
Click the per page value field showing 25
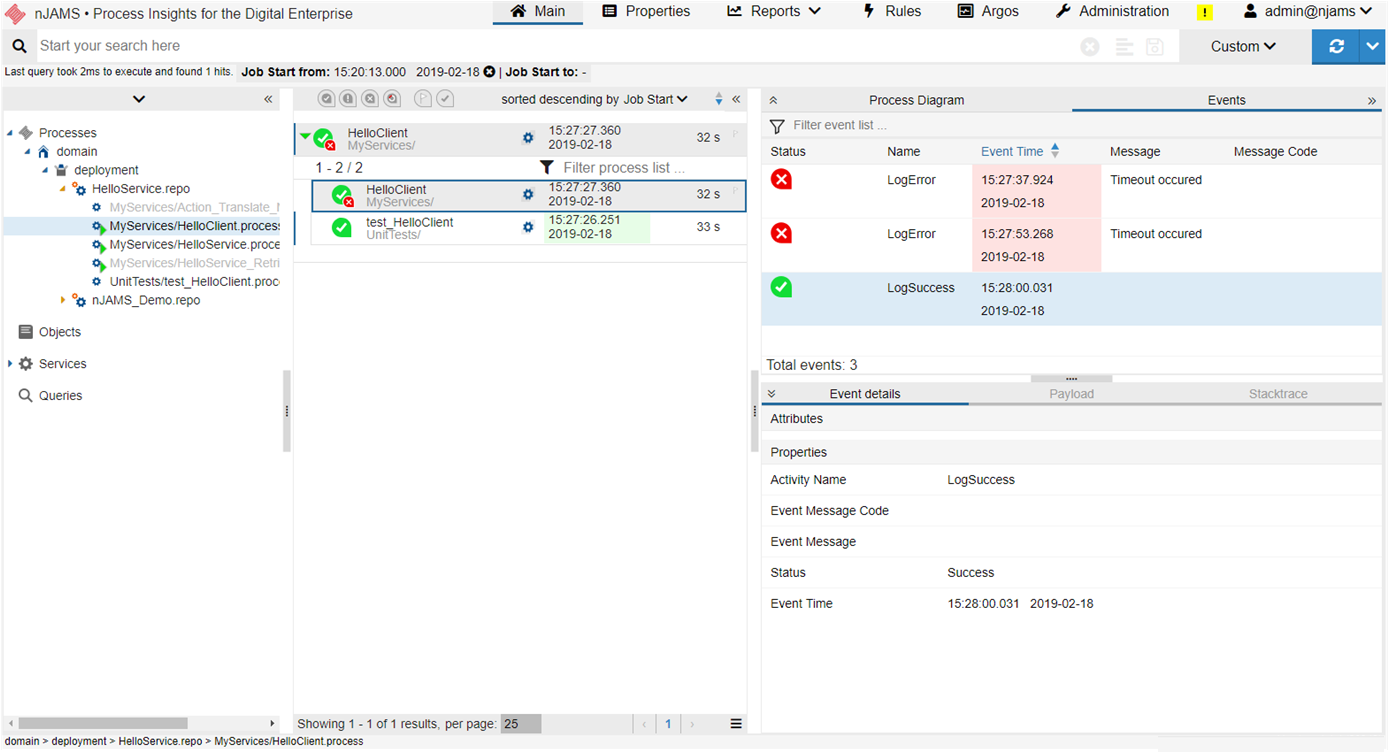click(521, 724)
